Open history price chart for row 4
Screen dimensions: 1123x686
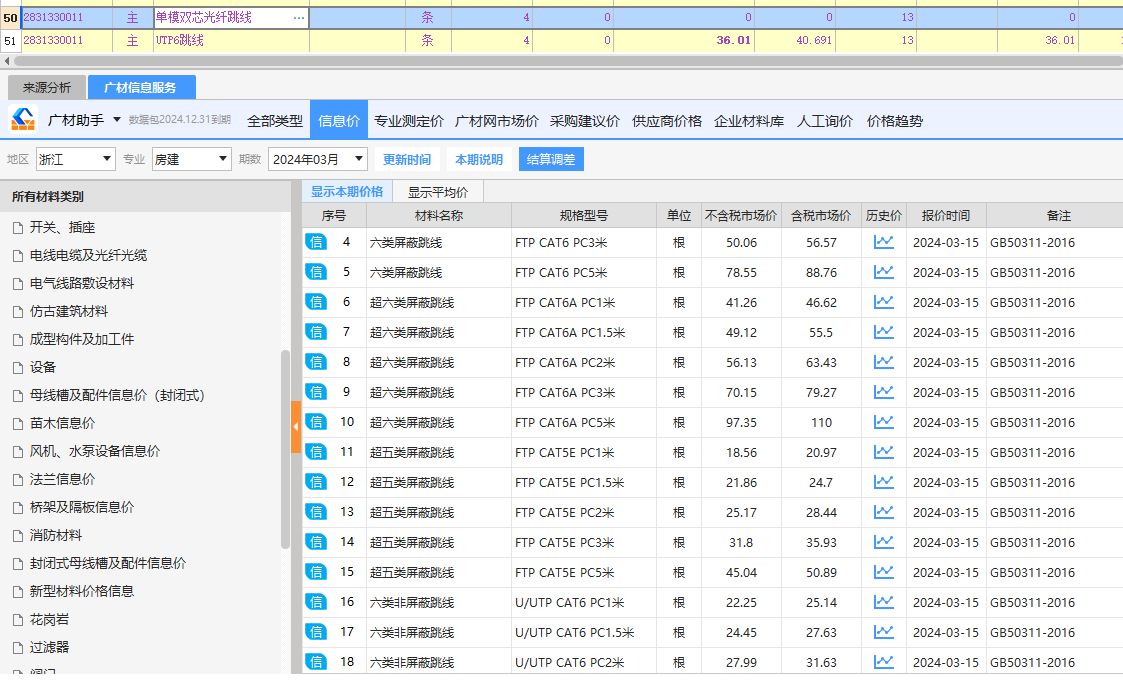883,242
